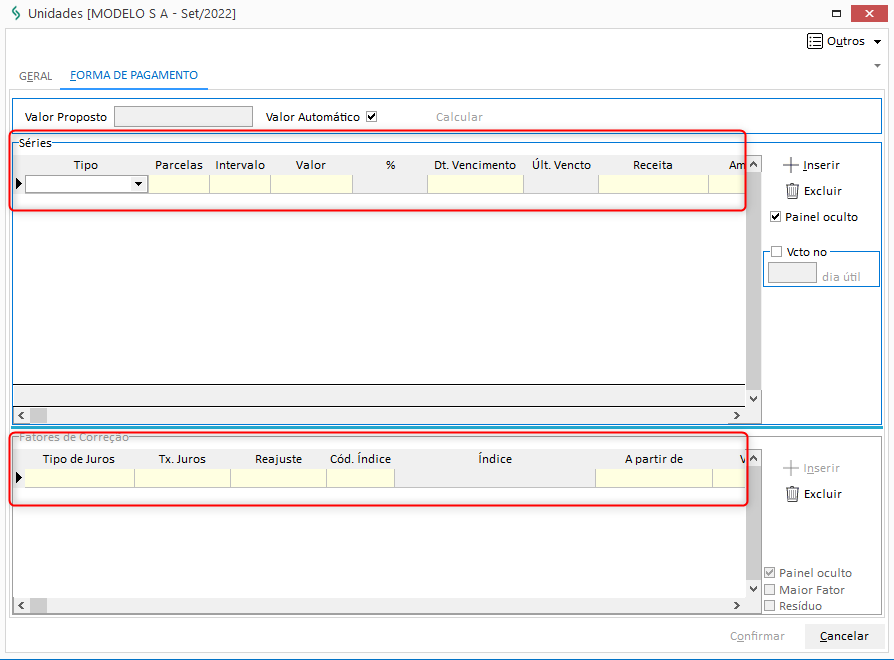The image size is (894, 660).
Task: Click the scroll-up arrow in Séries grid
Action: pyautogui.click(x=754, y=164)
